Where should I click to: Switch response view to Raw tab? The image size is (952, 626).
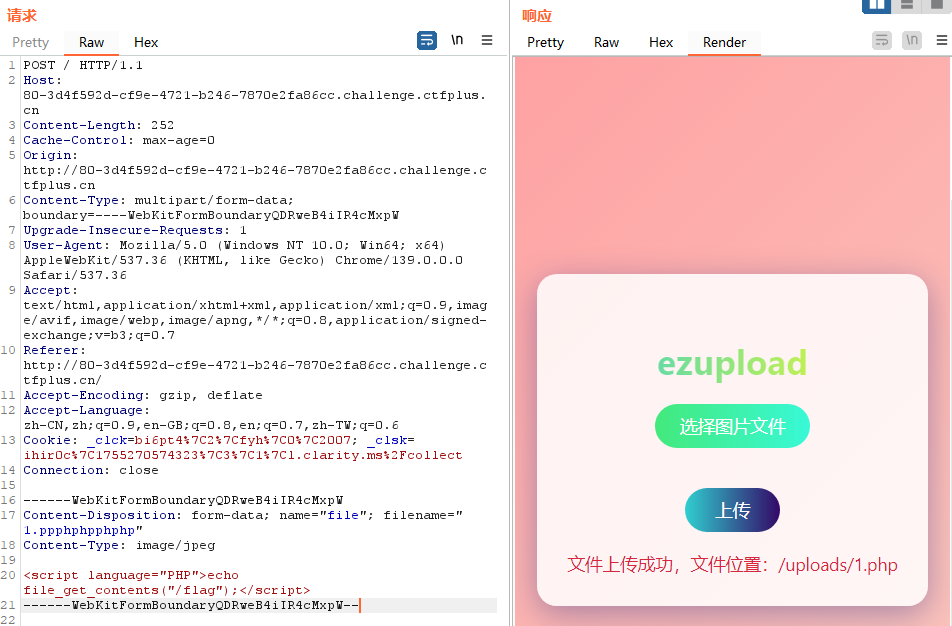(606, 43)
